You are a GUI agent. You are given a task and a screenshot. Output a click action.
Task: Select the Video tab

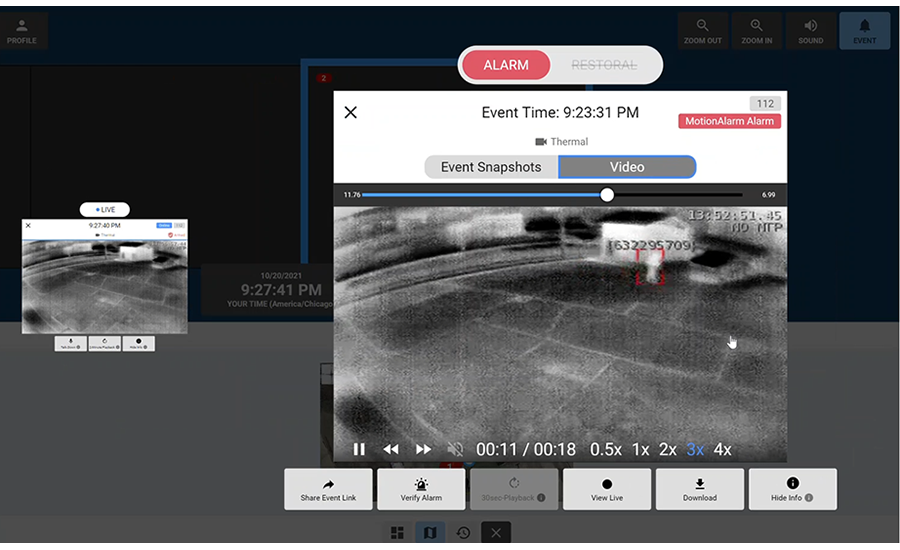click(x=627, y=167)
